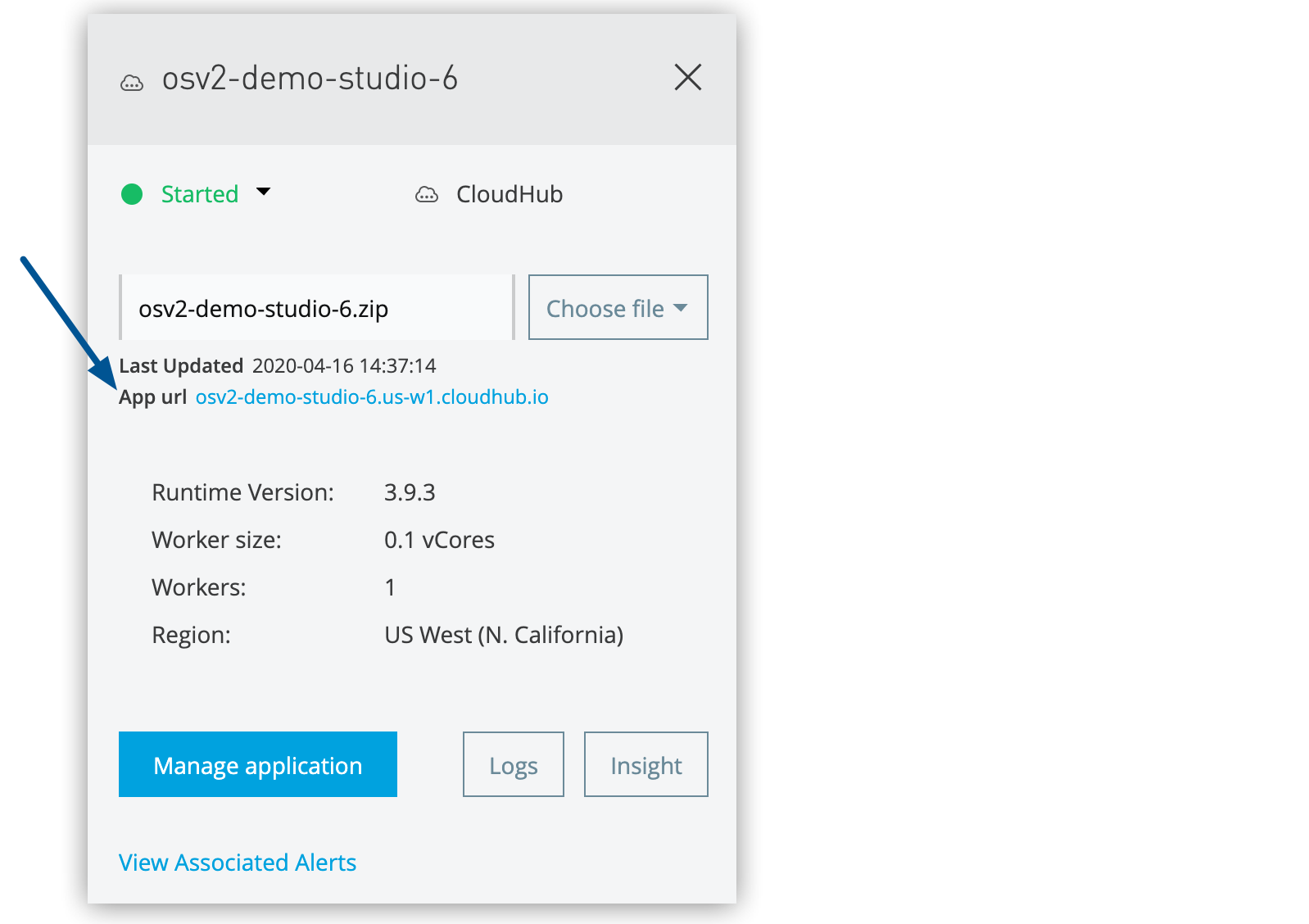Click the Runtime Version value 3.9.3
This screenshot has width=1309, height=924.
pos(410,492)
